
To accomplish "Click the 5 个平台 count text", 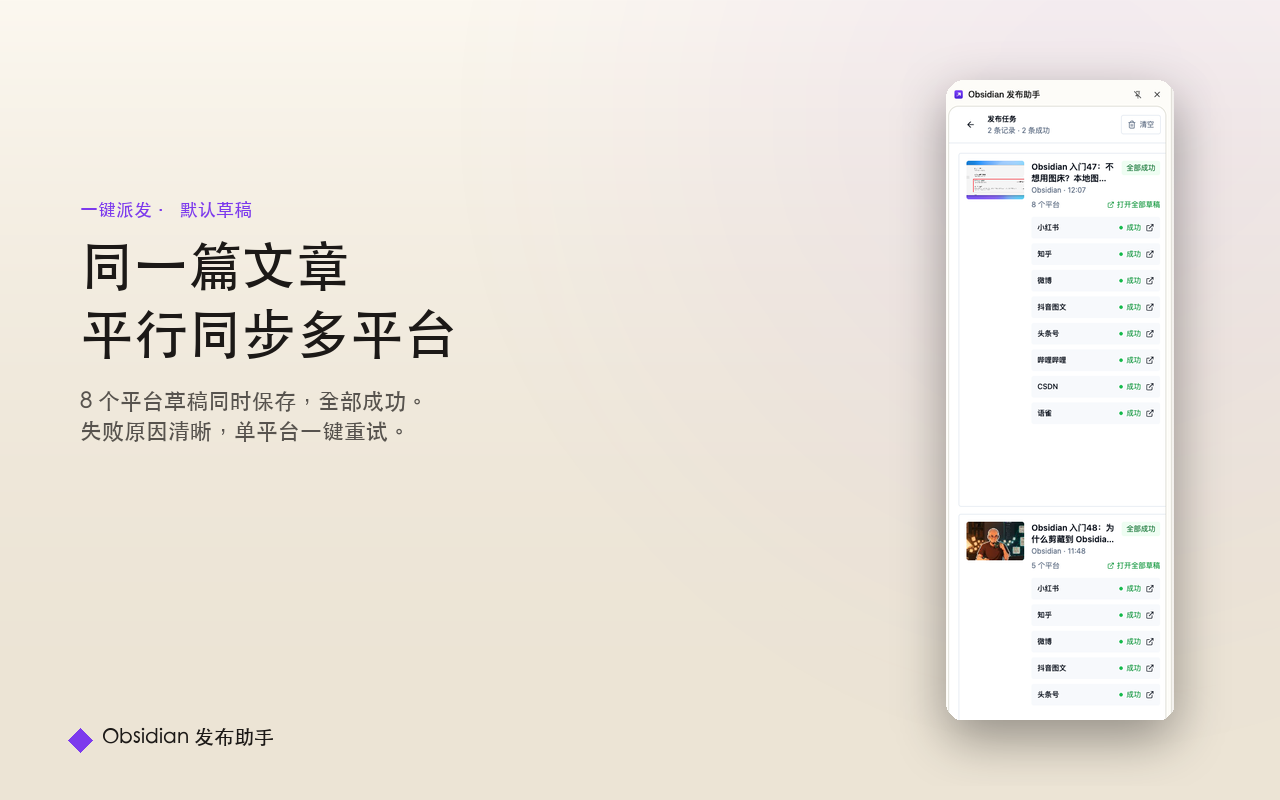I will [1046, 565].
